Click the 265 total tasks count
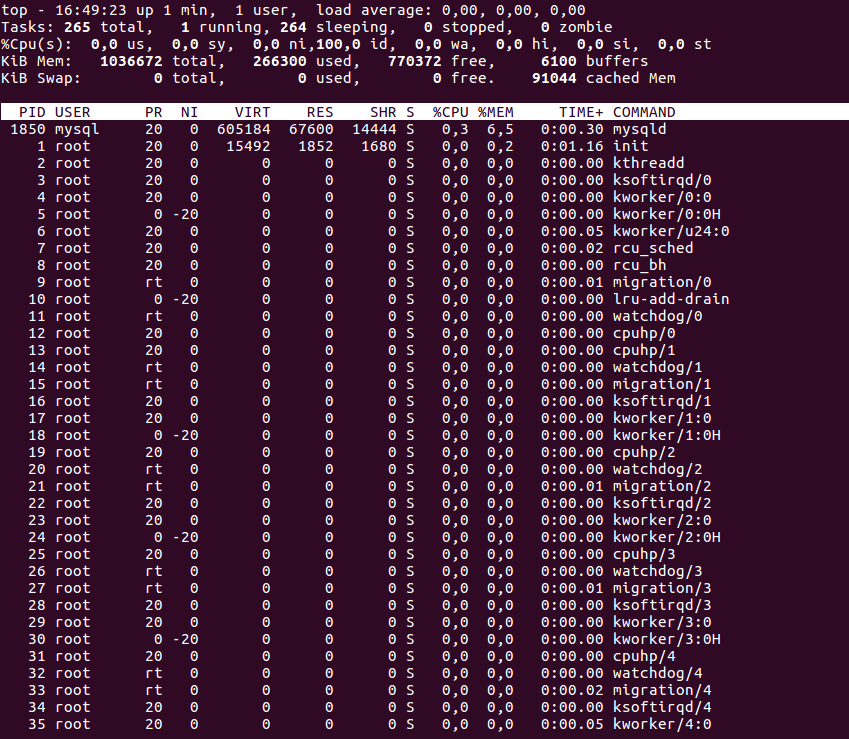 tap(77, 27)
